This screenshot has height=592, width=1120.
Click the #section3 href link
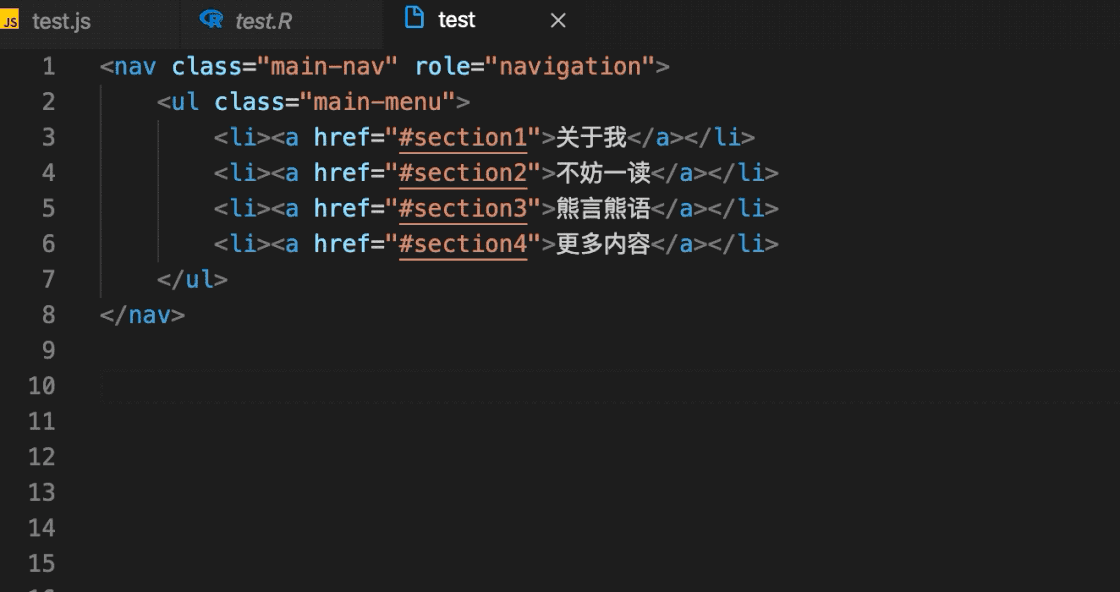(462, 209)
